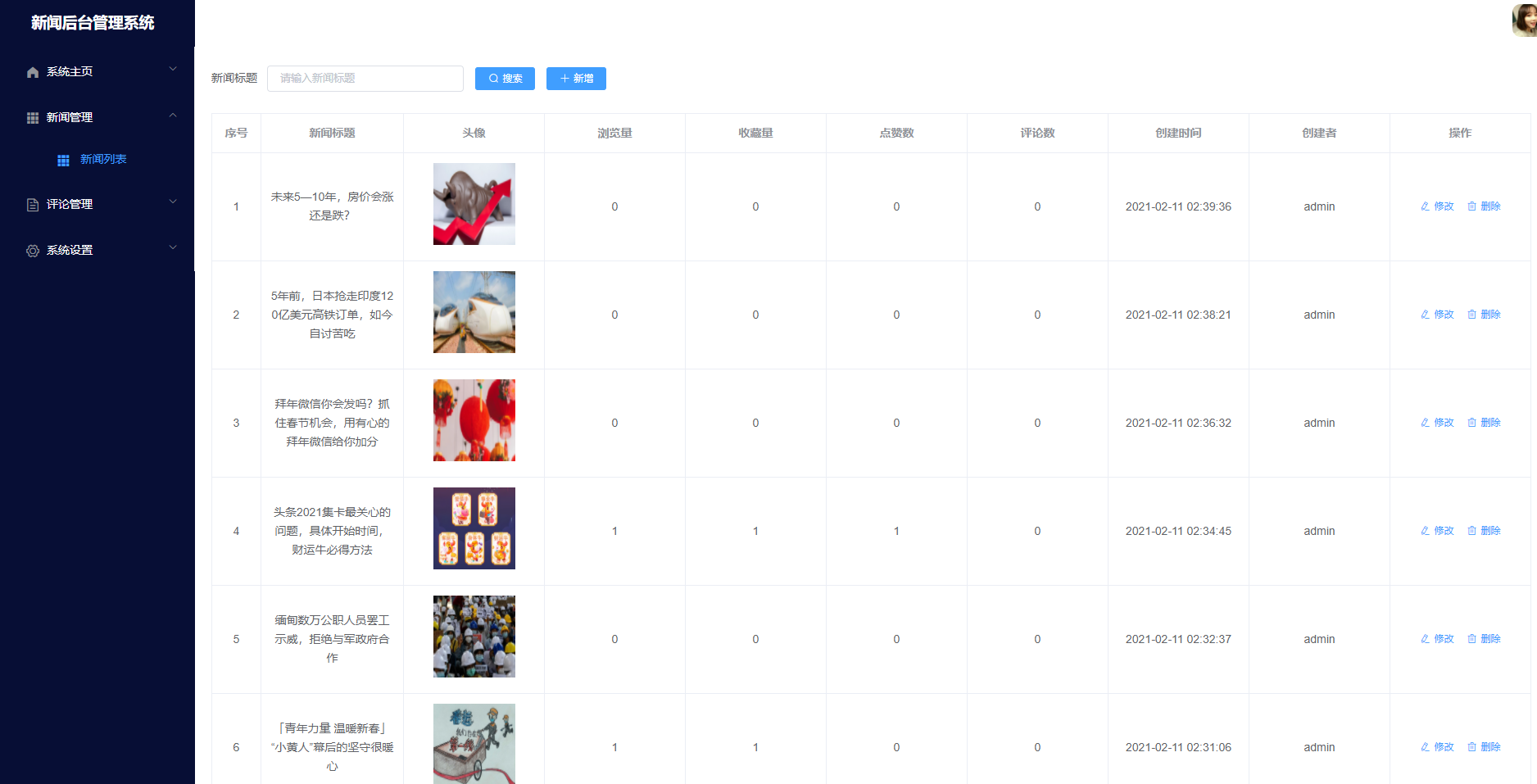The width and height of the screenshot is (1537, 784).
Task: Click the timestamp 2021-02-11 02:34:45
Action: [x=1178, y=531]
